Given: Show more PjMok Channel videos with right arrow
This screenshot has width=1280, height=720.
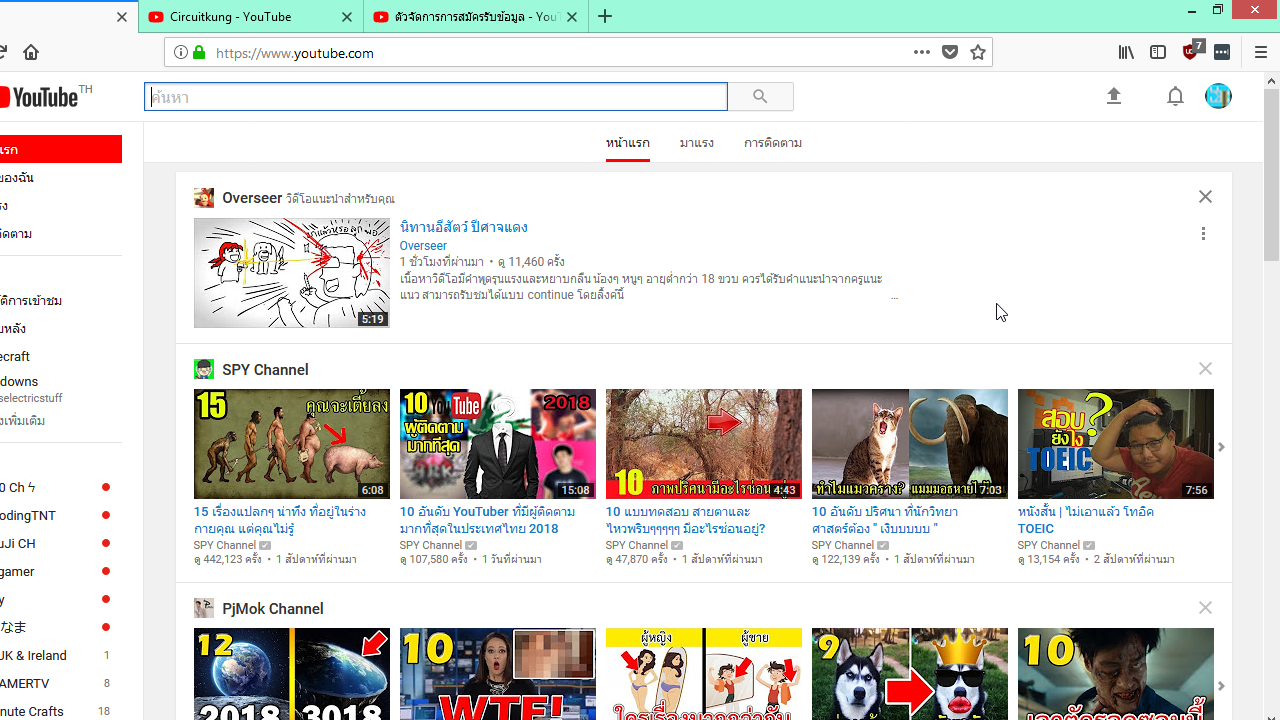Looking at the screenshot, I should (1221, 686).
